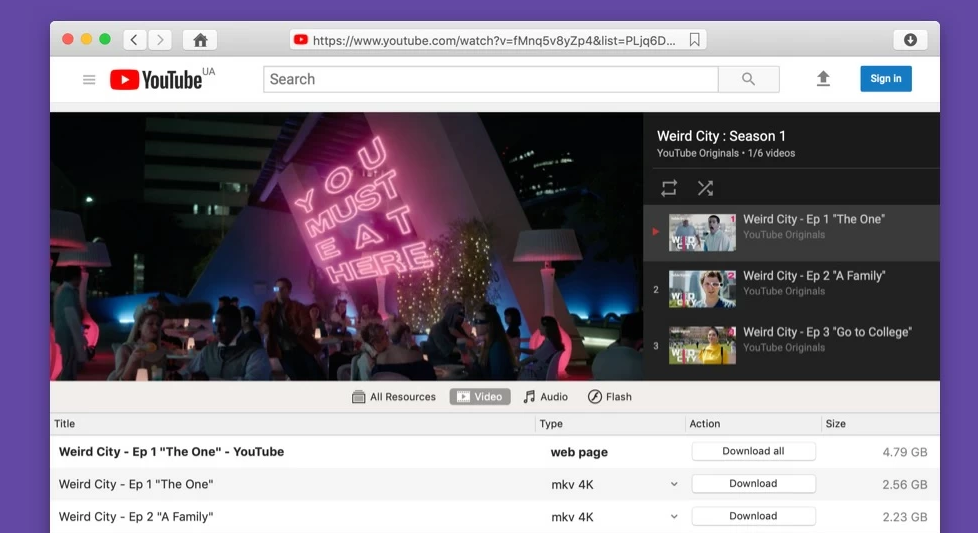Click the video player frame
The image size is (978, 533).
pyautogui.click(x=346, y=246)
